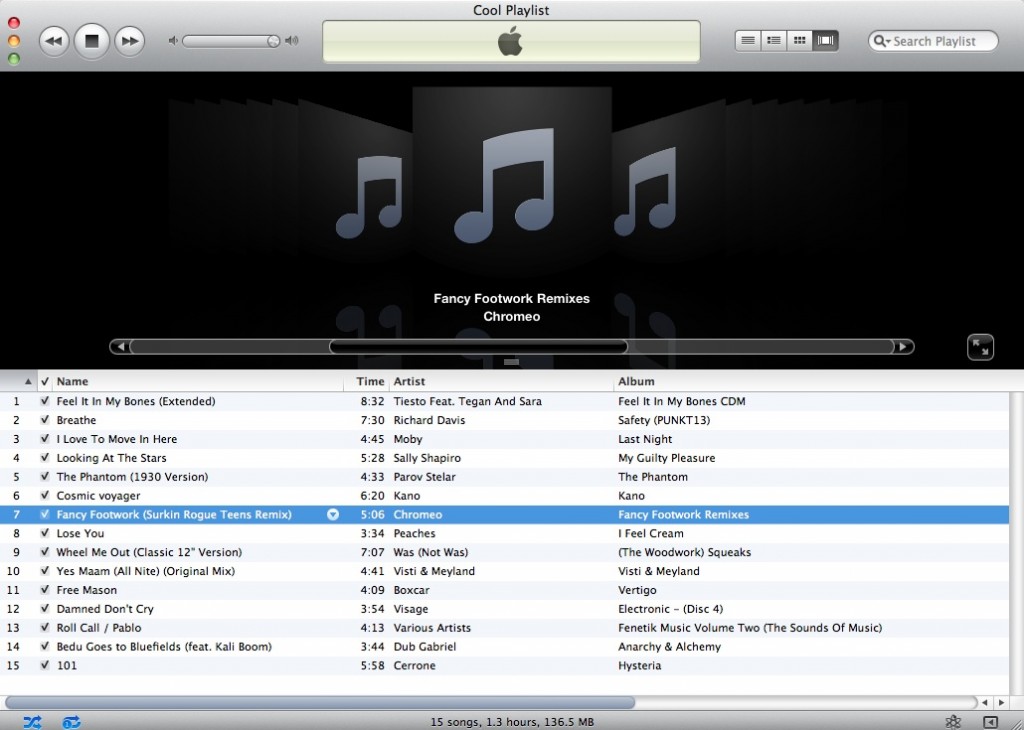The image size is (1024, 730).
Task: Start a Genius playlist from the gear icon
Action: [953, 720]
